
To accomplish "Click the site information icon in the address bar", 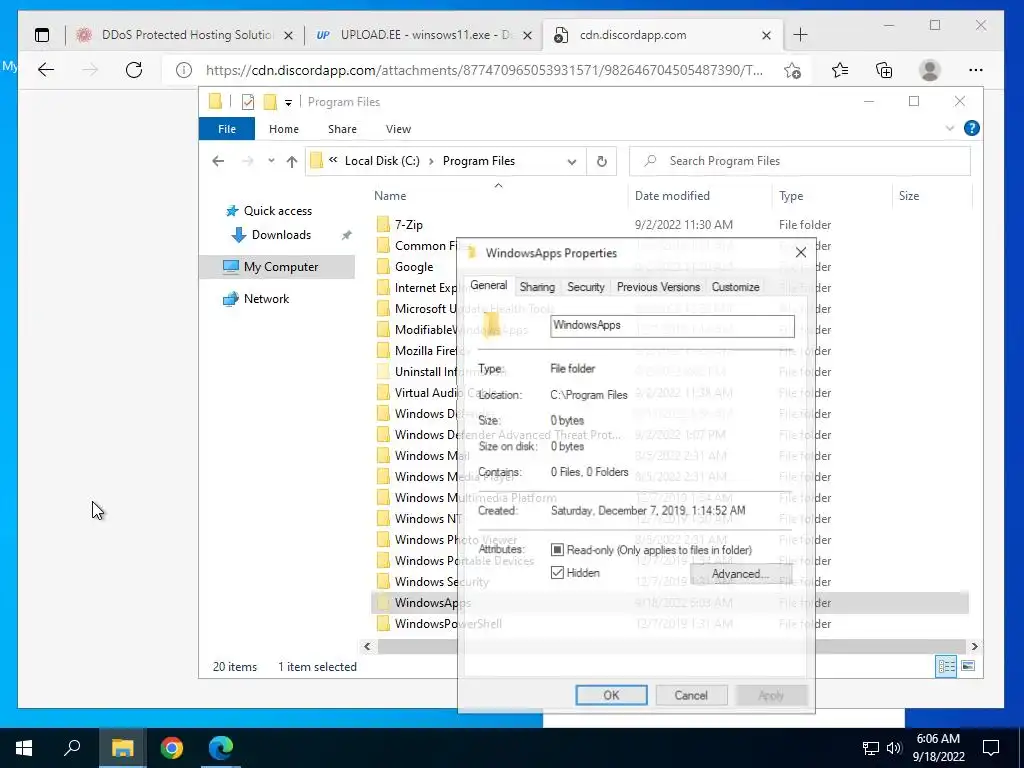I will click(x=184, y=70).
